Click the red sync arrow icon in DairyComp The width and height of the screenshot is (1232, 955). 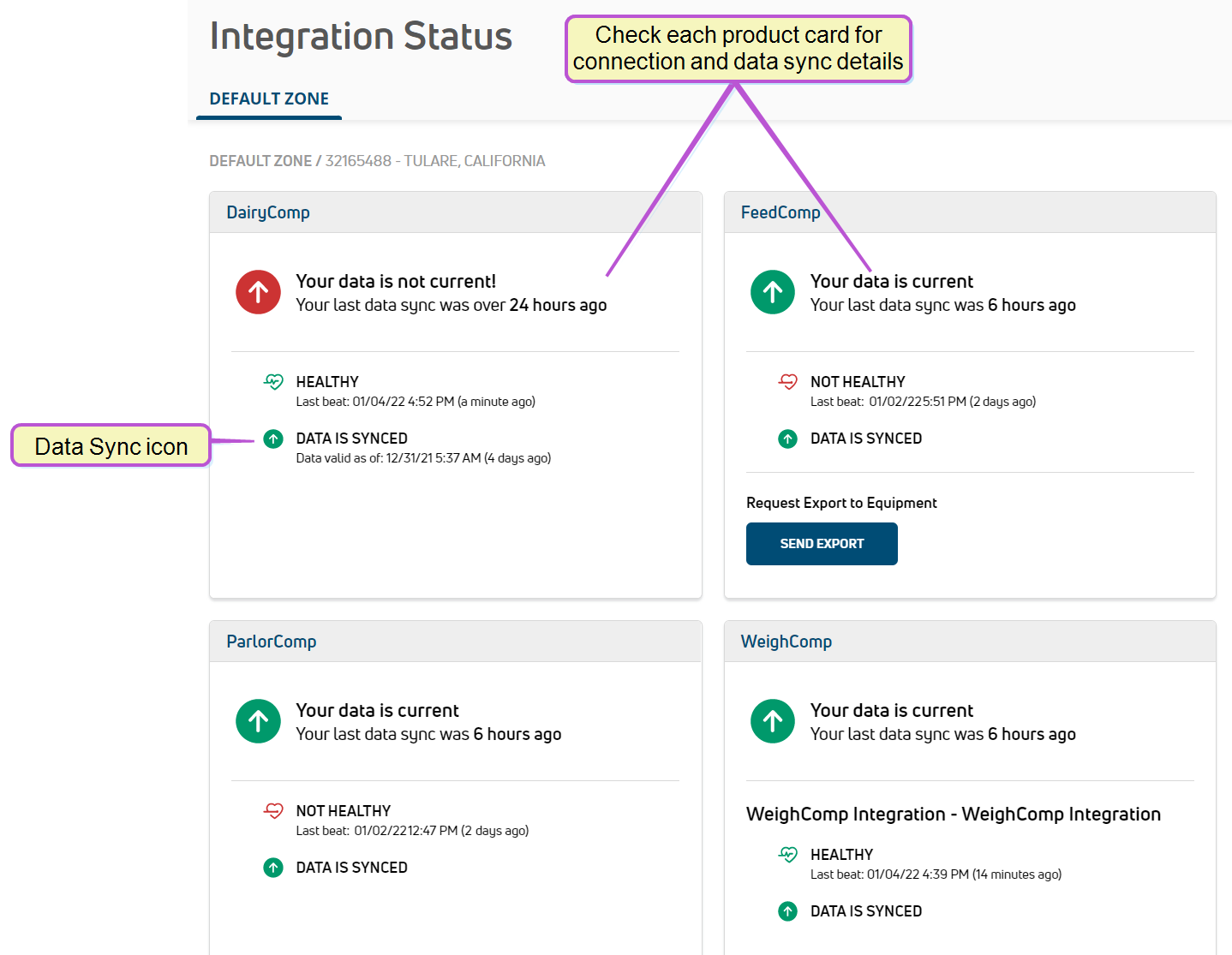click(x=258, y=292)
